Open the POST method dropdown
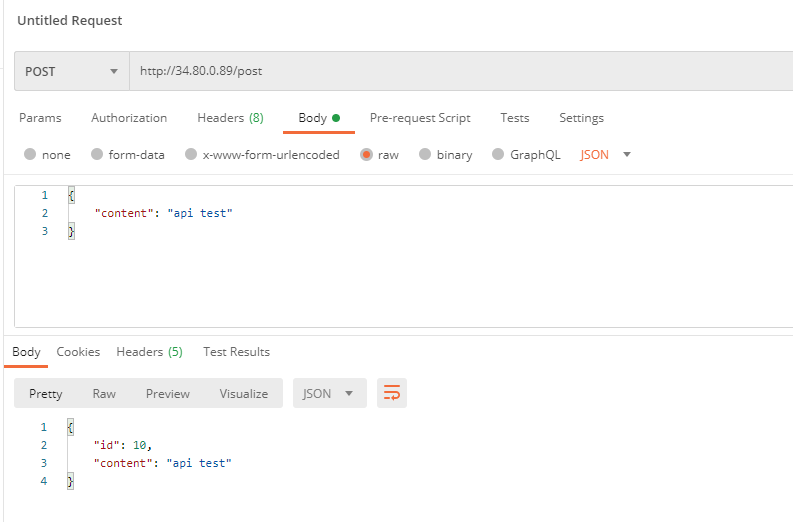Viewport: 793px width, 522px height. coord(71,72)
